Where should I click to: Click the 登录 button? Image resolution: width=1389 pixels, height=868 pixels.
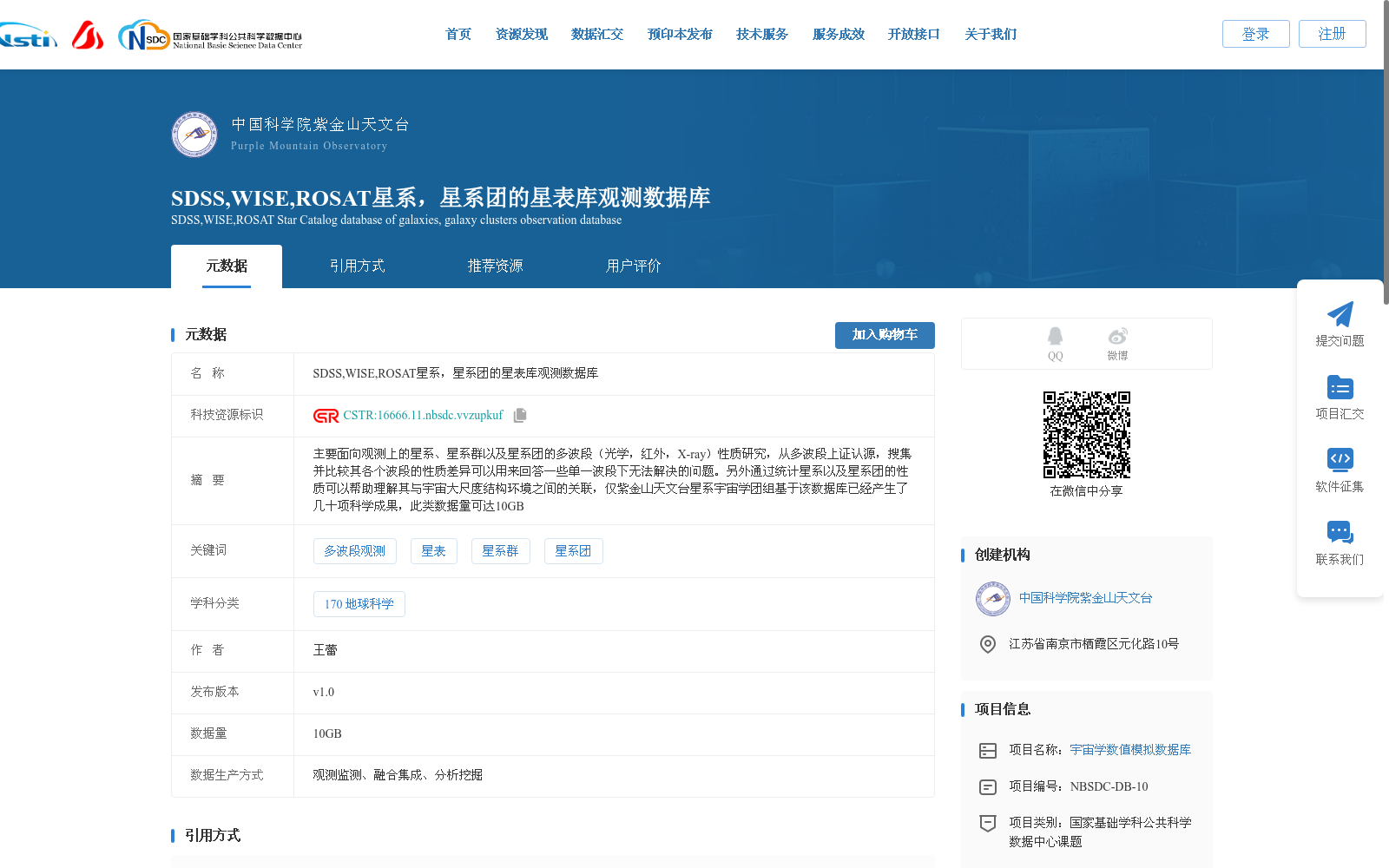(1256, 34)
